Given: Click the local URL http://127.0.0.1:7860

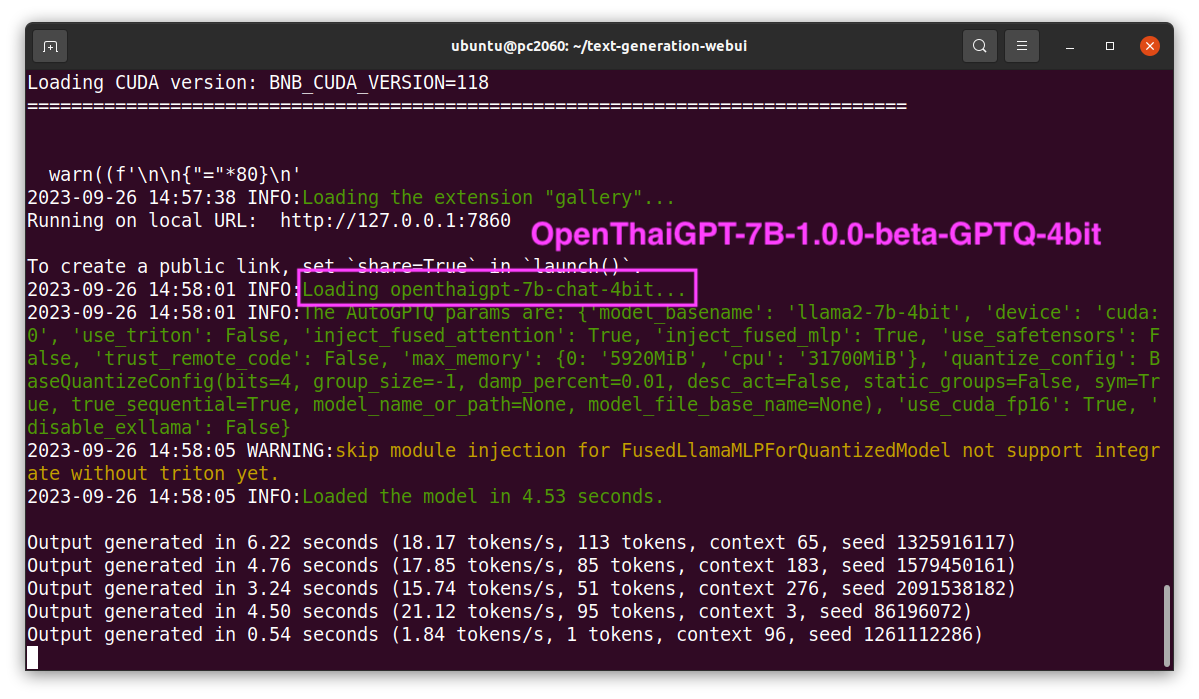Looking at the screenshot, I should (x=395, y=221).
